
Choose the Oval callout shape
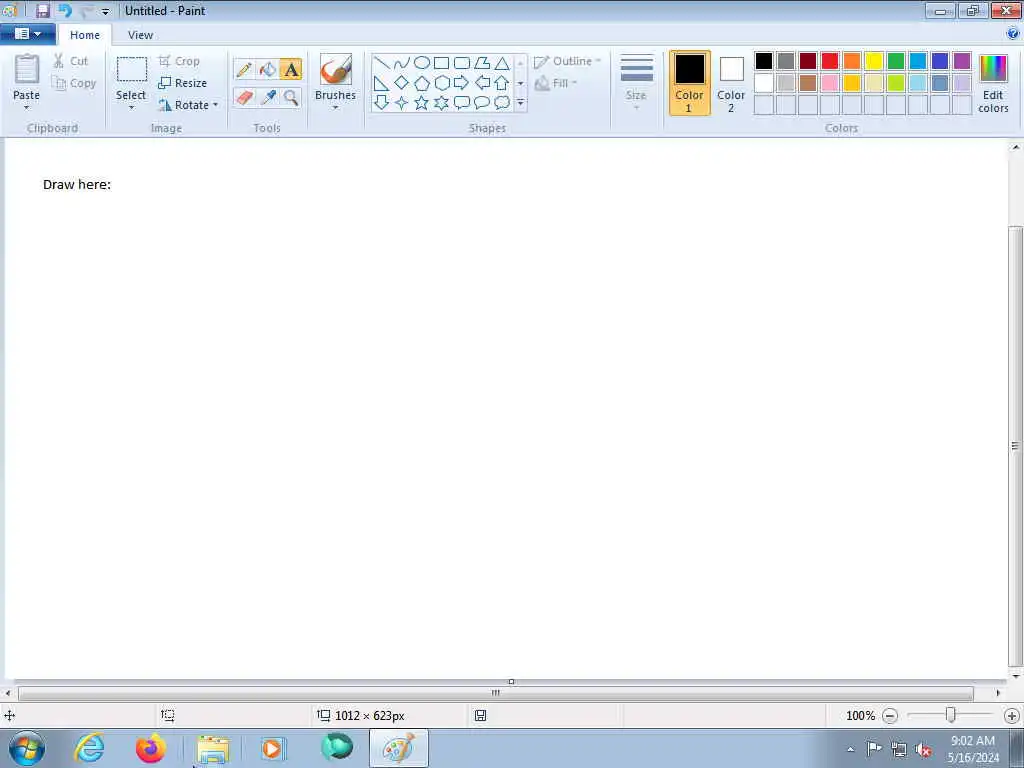(482, 103)
